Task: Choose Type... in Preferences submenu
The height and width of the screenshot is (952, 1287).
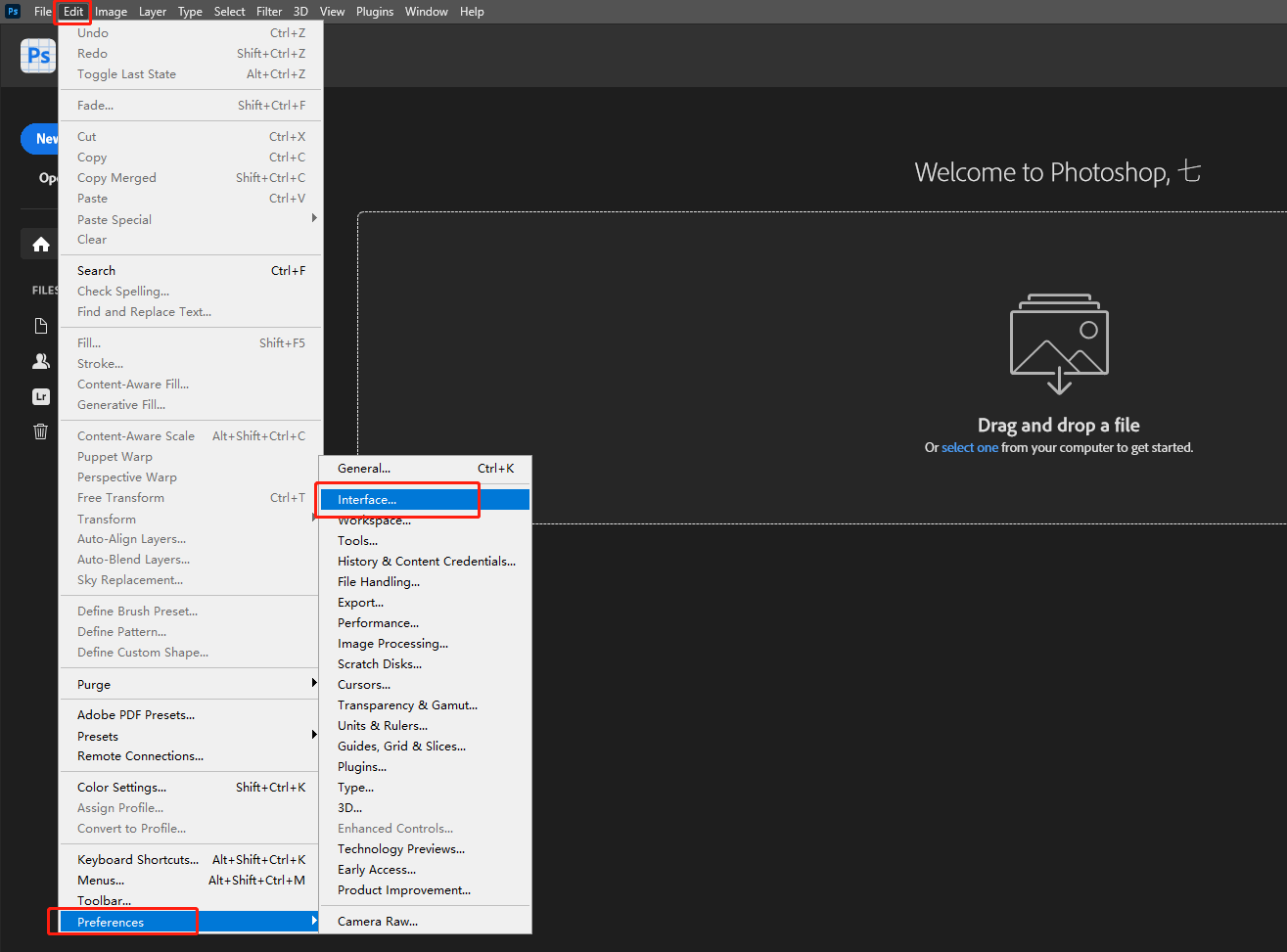Action: pyautogui.click(x=425, y=787)
